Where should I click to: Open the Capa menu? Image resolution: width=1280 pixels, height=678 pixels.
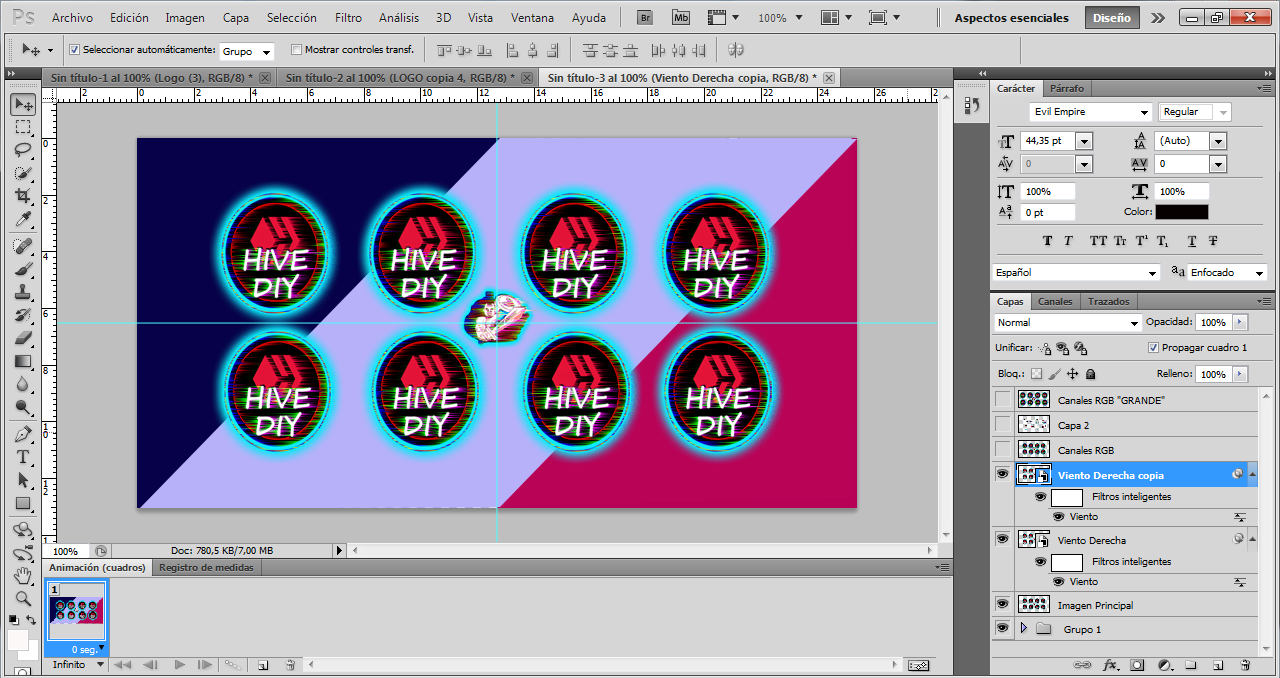click(x=236, y=18)
